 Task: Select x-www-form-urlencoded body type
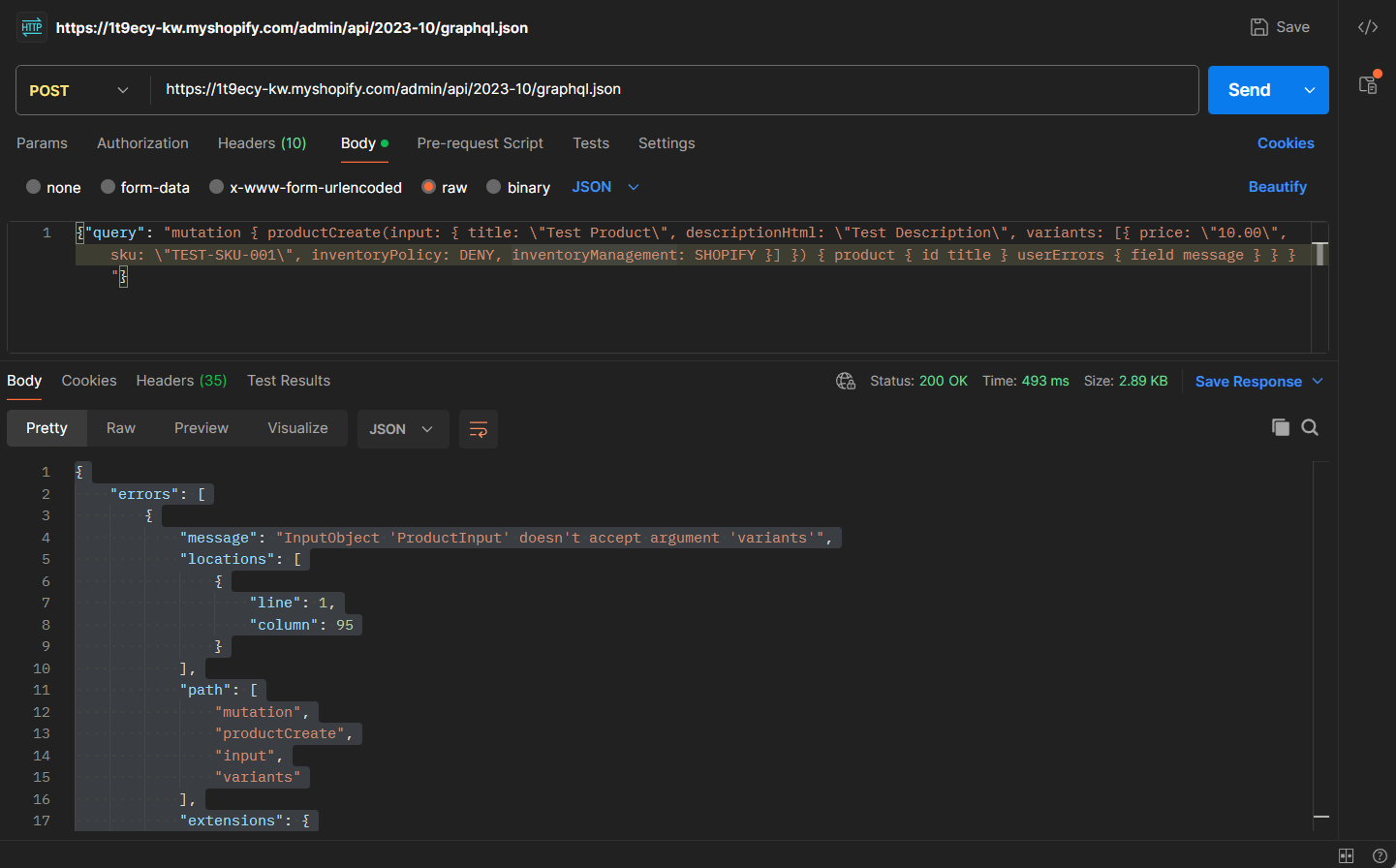(305, 187)
